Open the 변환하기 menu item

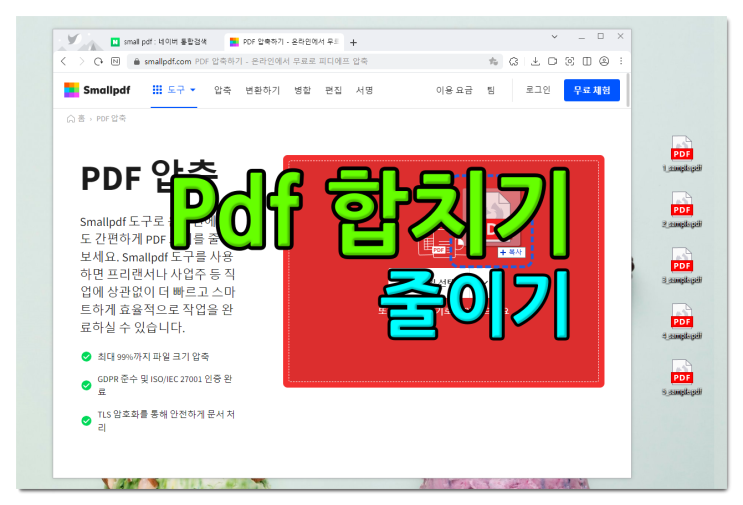tap(263, 90)
